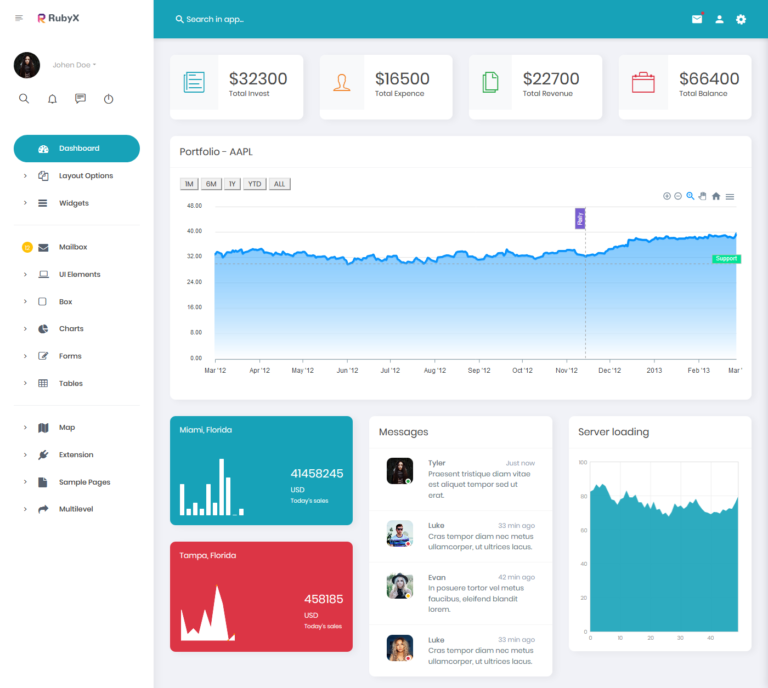Open the Layout Options menu item
768x688 pixels.
77,176
